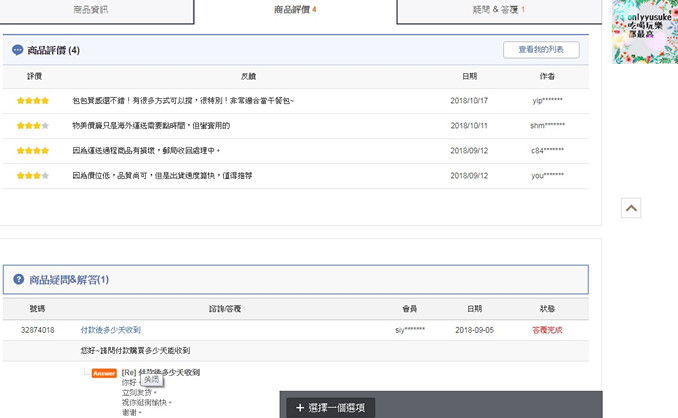Open the 疑問 & 答覆 tab
This screenshot has height=418, width=678.
coord(499,10)
